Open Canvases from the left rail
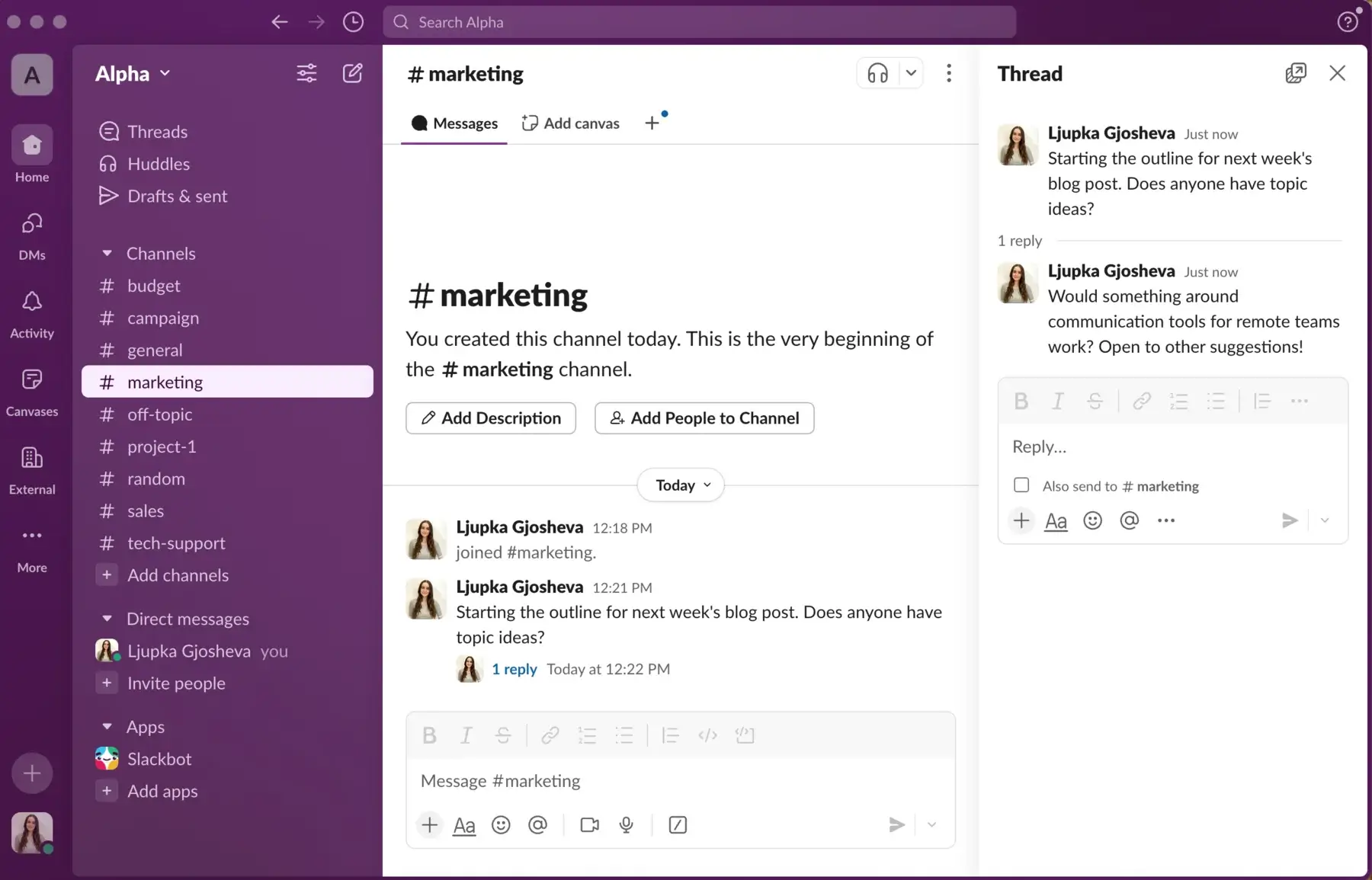Image resolution: width=1372 pixels, height=880 pixels. pos(32,392)
